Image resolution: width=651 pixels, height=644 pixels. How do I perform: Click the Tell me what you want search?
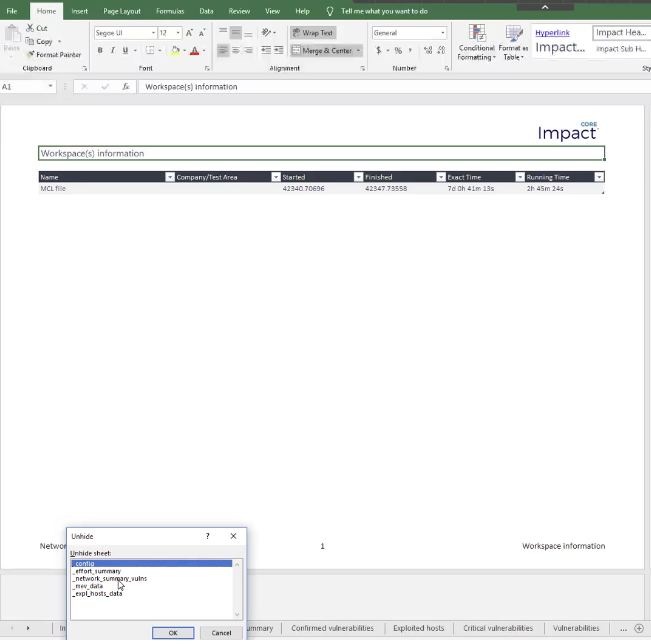point(384,11)
